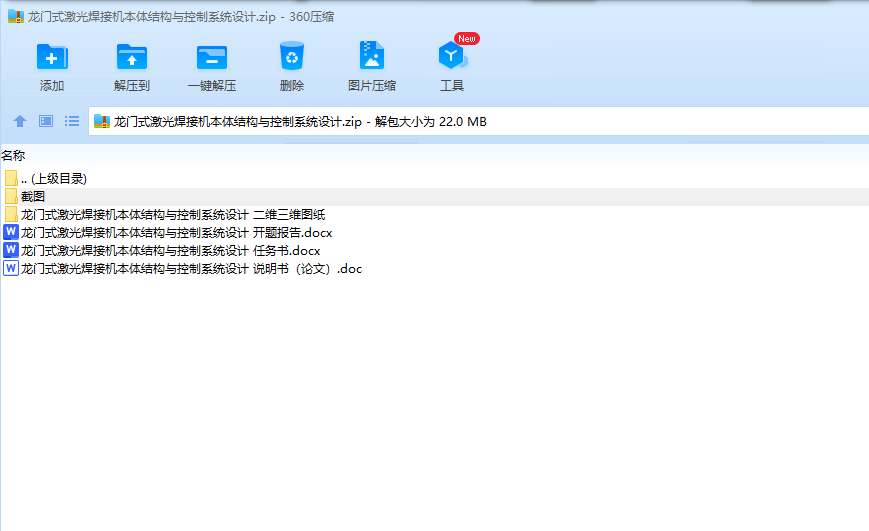Click the 添加 label under the add icon
Image resolution: width=869 pixels, height=531 pixels.
[52, 85]
